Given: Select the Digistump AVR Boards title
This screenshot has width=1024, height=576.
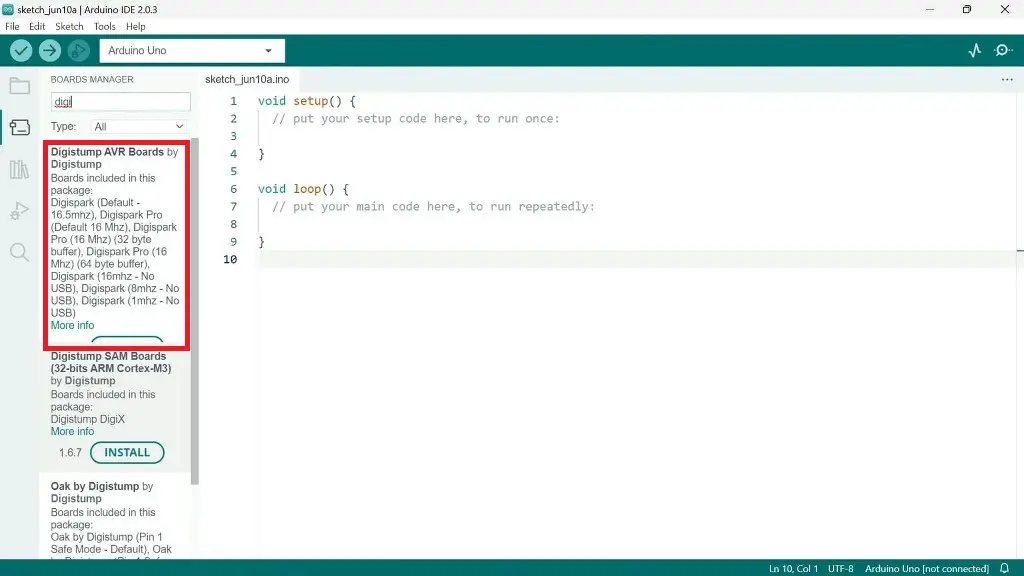Looking at the screenshot, I should click(107, 152).
